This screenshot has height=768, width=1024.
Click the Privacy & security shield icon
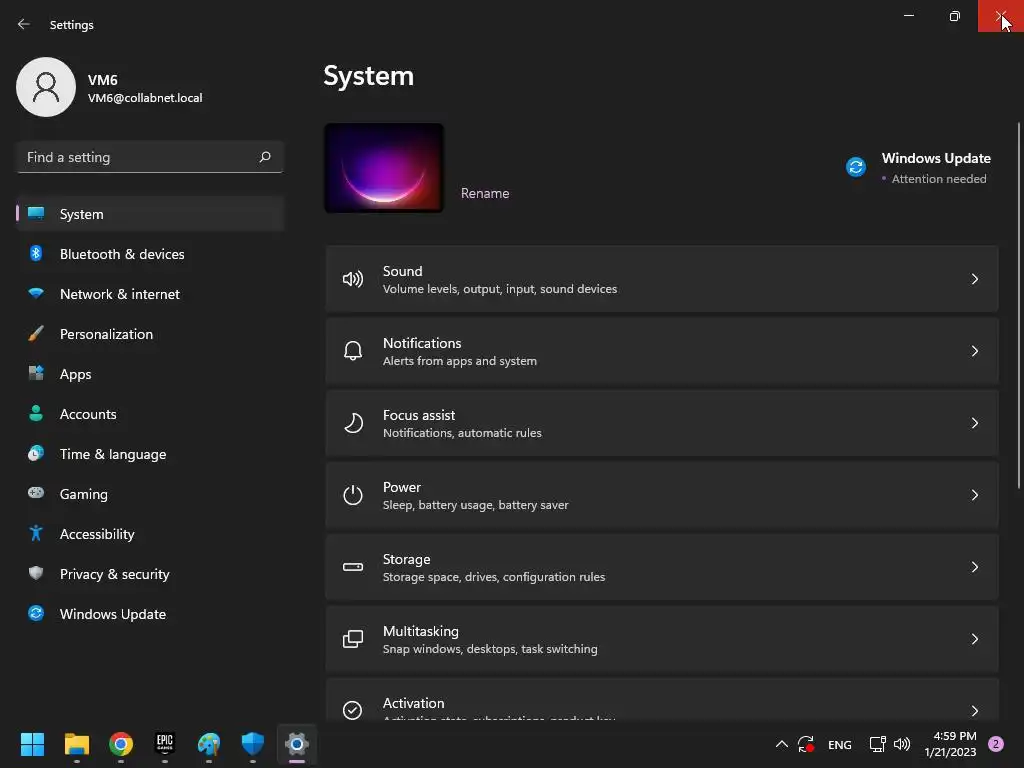tap(36, 573)
